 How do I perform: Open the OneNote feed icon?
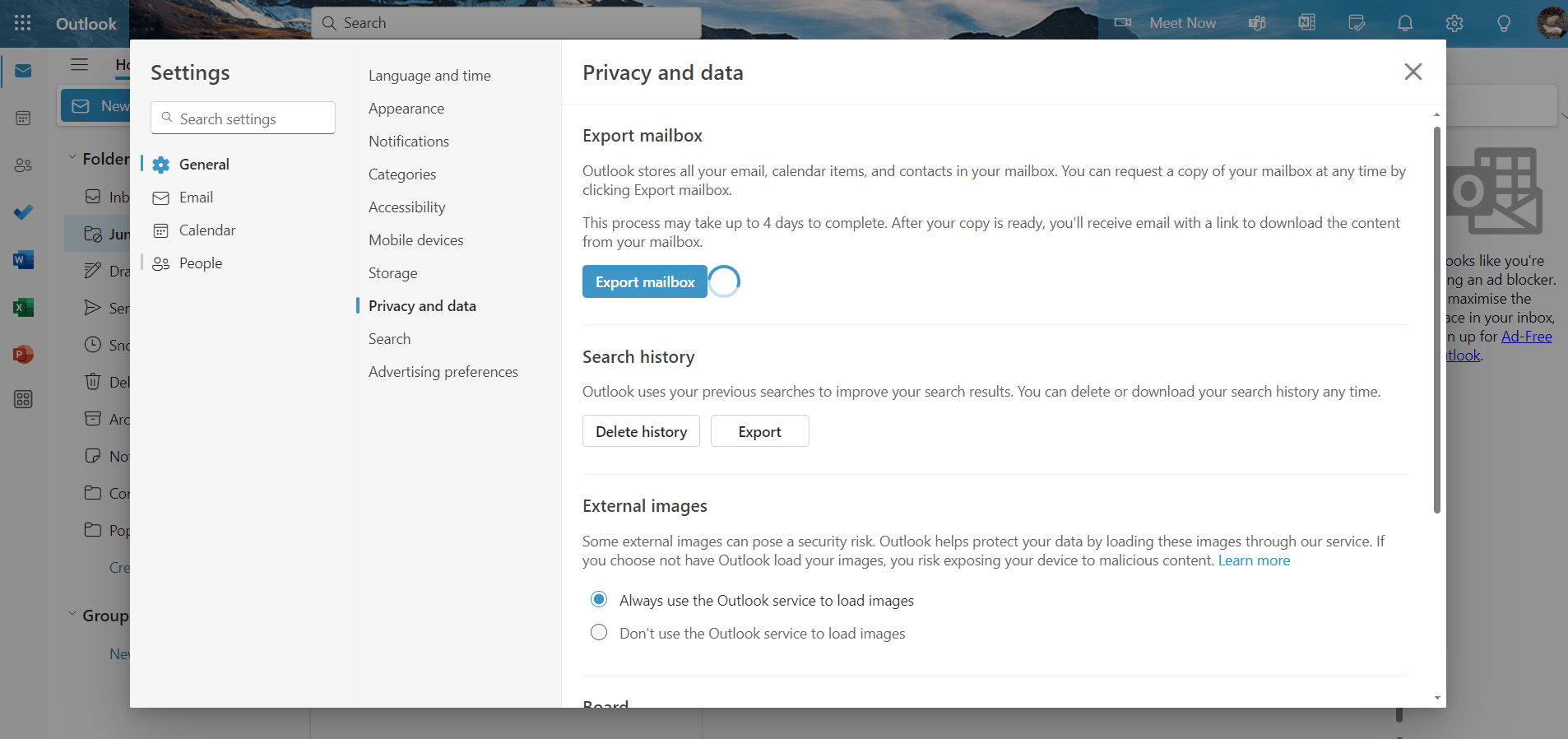[x=1306, y=23]
